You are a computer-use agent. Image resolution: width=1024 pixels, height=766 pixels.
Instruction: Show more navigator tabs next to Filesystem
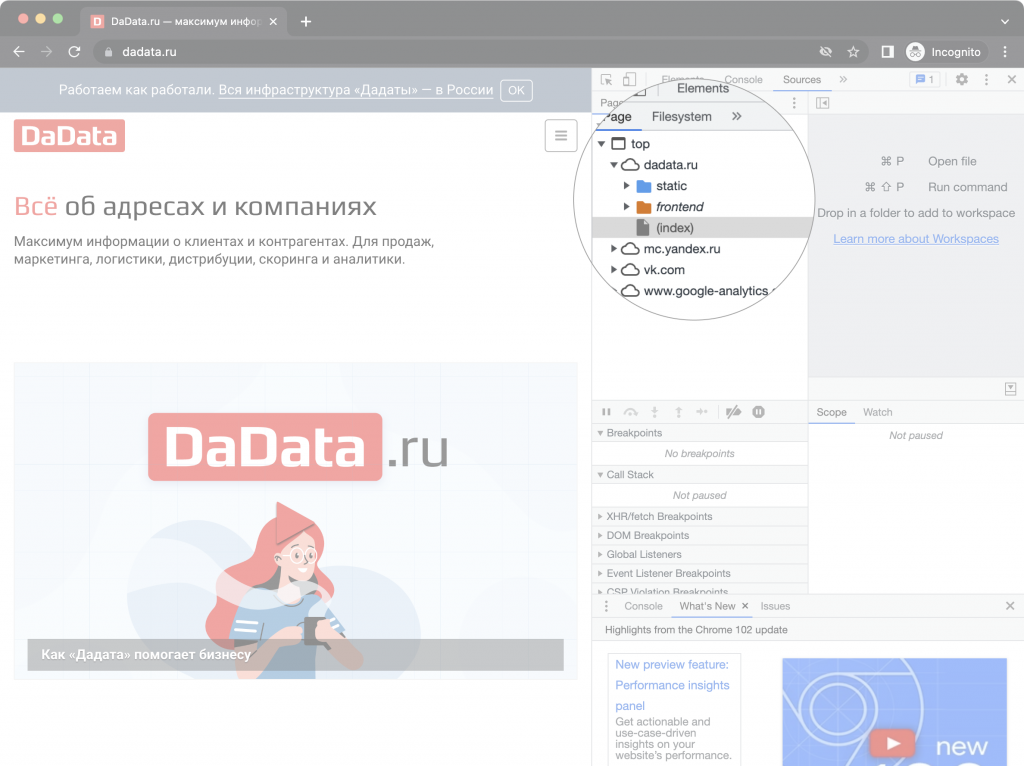click(x=737, y=116)
